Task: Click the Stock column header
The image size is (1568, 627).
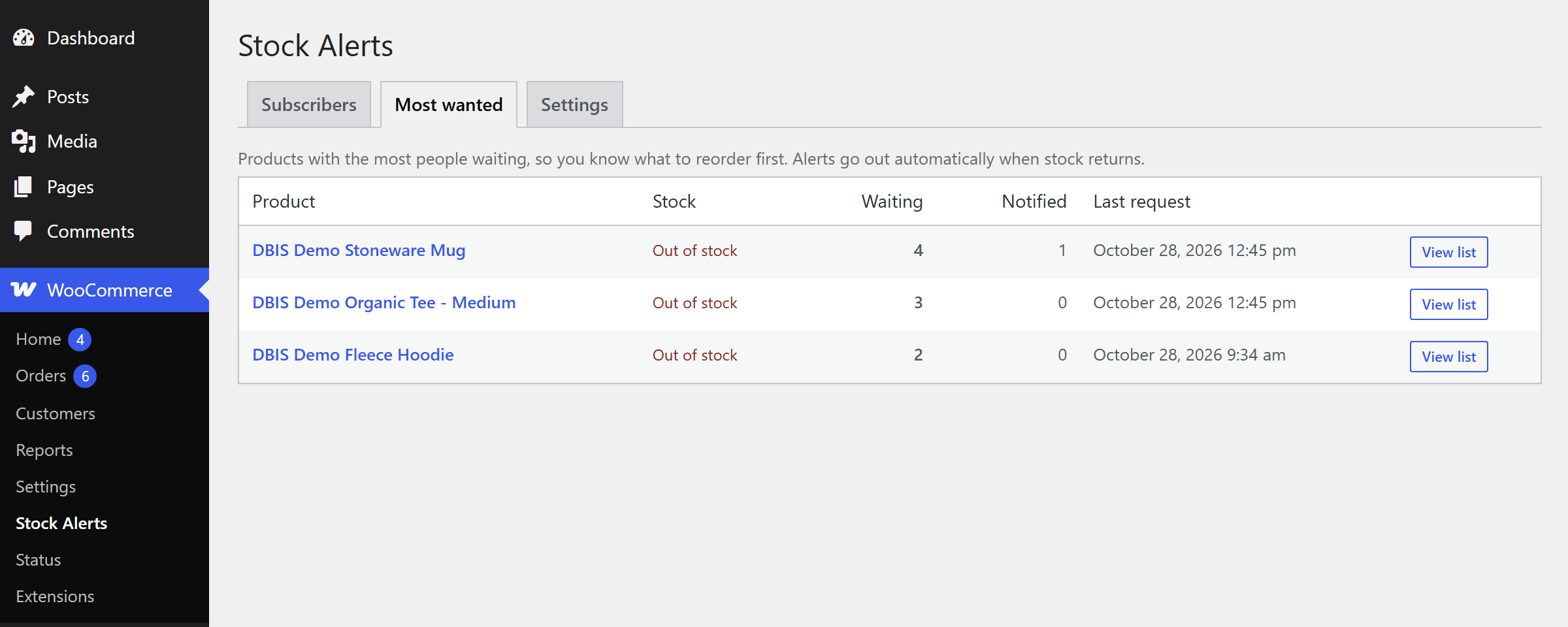Action: (x=674, y=201)
